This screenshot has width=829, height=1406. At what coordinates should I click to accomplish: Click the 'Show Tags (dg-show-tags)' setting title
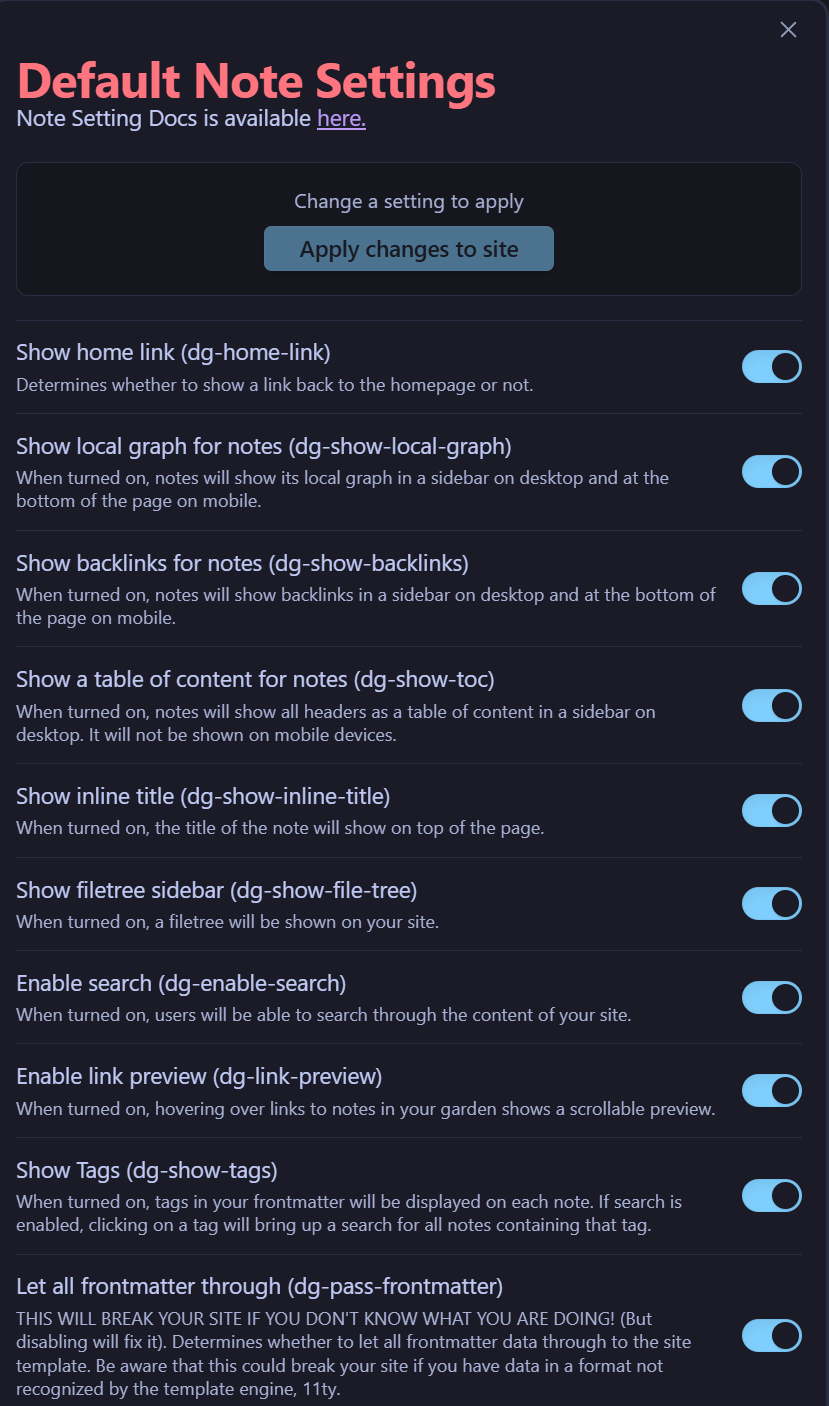(x=147, y=1170)
